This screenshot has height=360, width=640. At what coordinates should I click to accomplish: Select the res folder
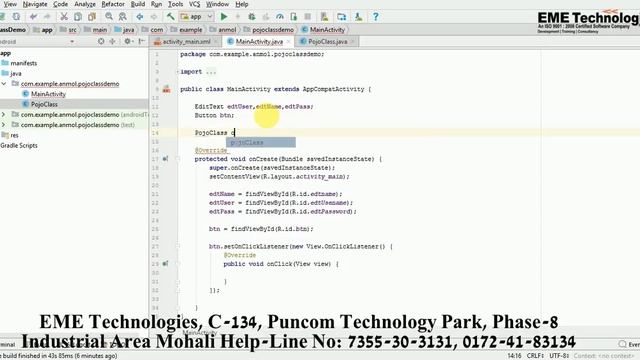click(14, 135)
